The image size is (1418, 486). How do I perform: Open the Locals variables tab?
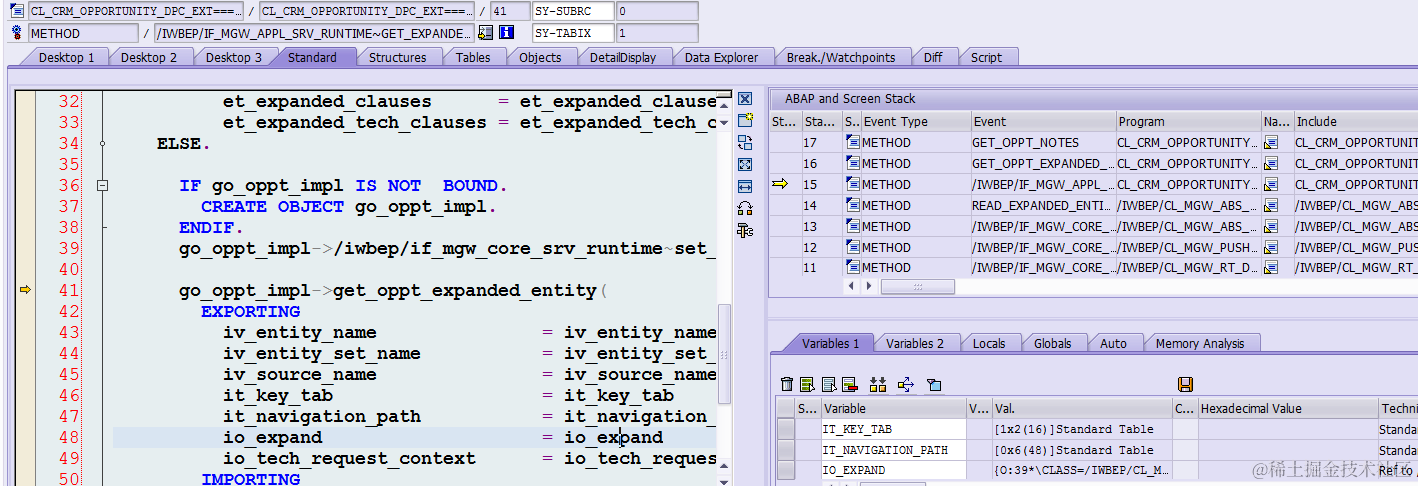click(989, 343)
